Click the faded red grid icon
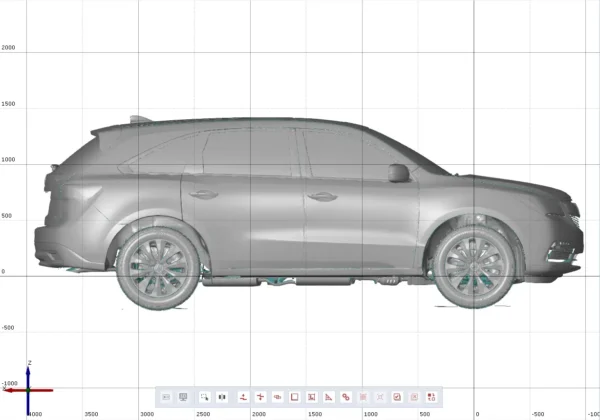 [x=363, y=397]
